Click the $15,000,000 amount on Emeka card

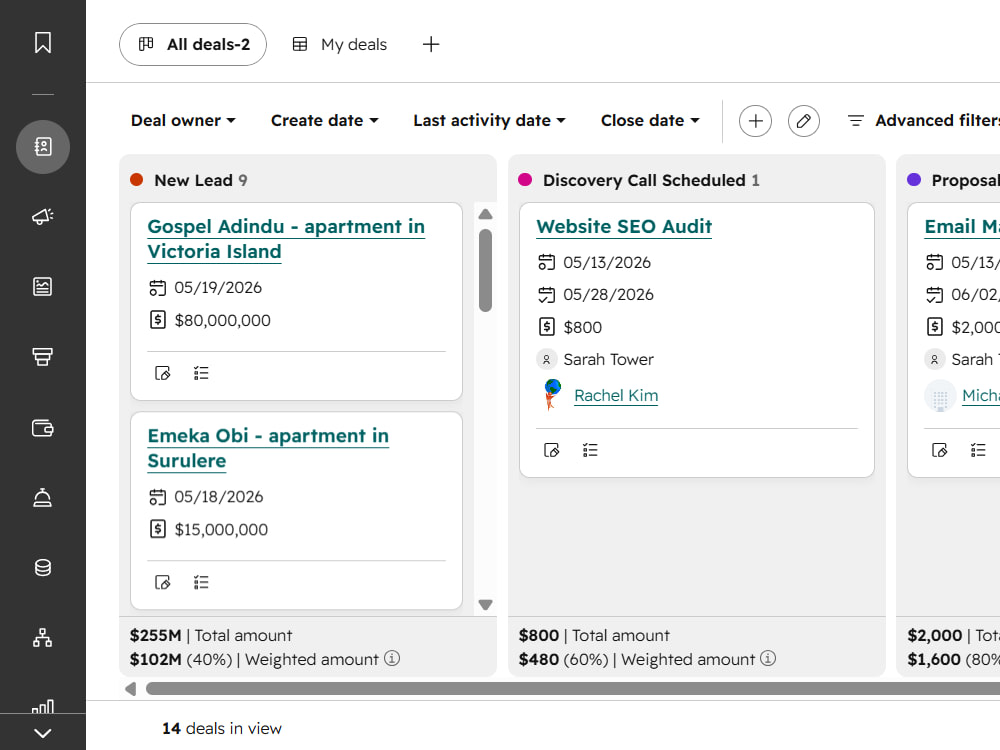tap(221, 529)
